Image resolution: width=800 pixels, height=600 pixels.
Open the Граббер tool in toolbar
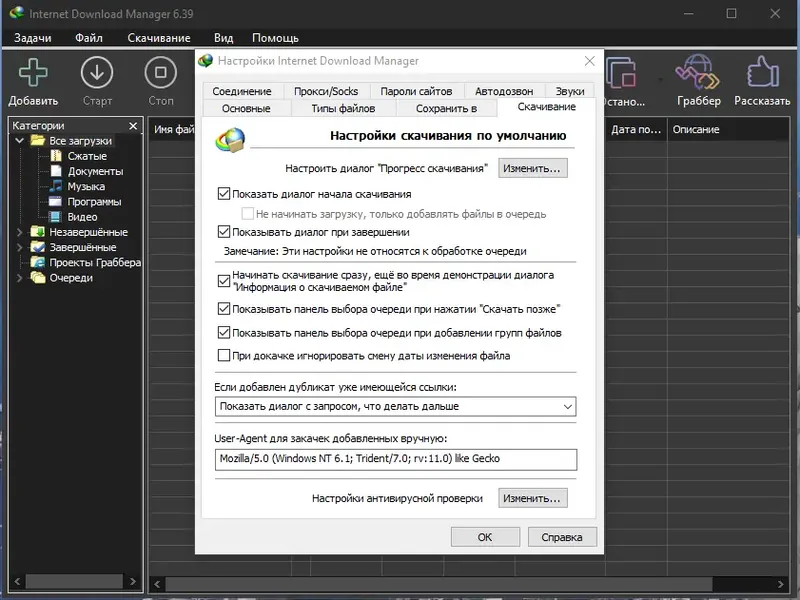coord(698,72)
